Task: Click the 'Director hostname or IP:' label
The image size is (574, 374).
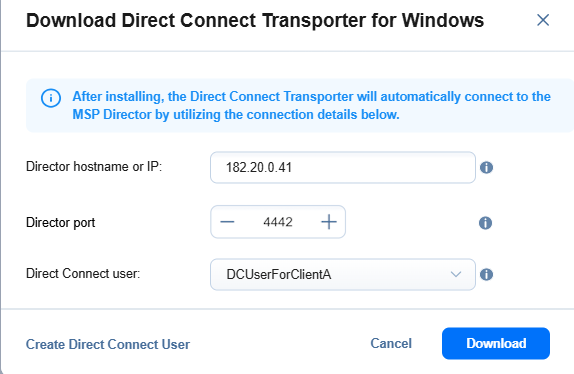Action: click(x=94, y=167)
